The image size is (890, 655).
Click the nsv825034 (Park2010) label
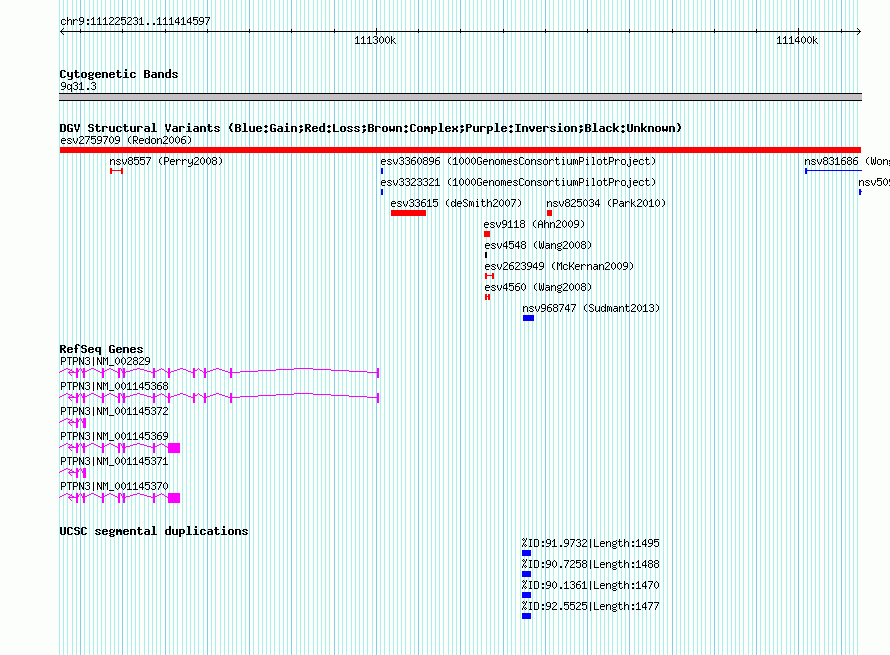pos(606,203)
